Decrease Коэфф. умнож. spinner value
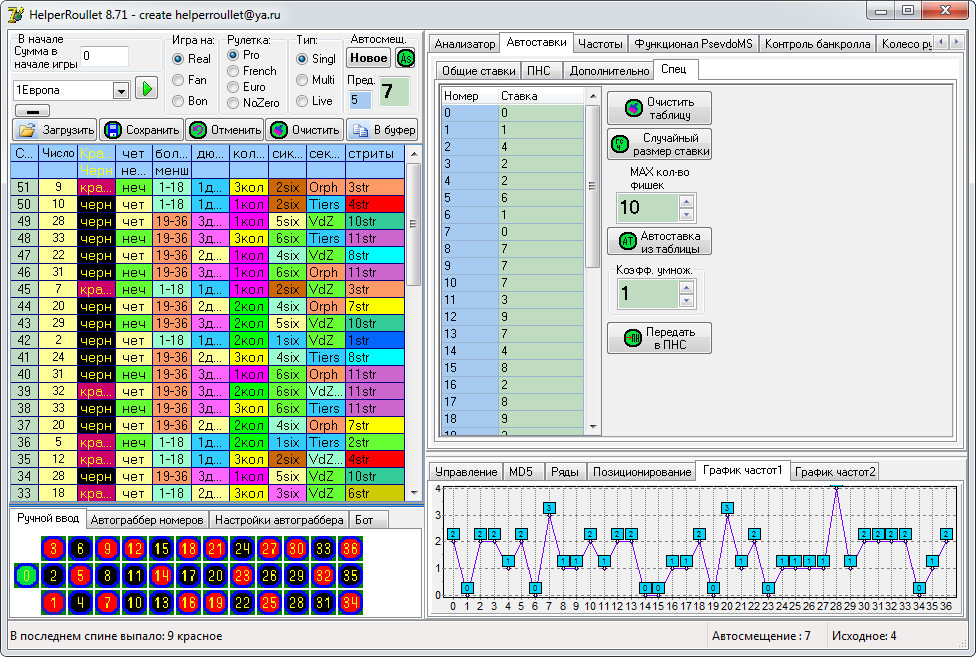This screenshot has width=976, height=657. [x=685, y=300]
